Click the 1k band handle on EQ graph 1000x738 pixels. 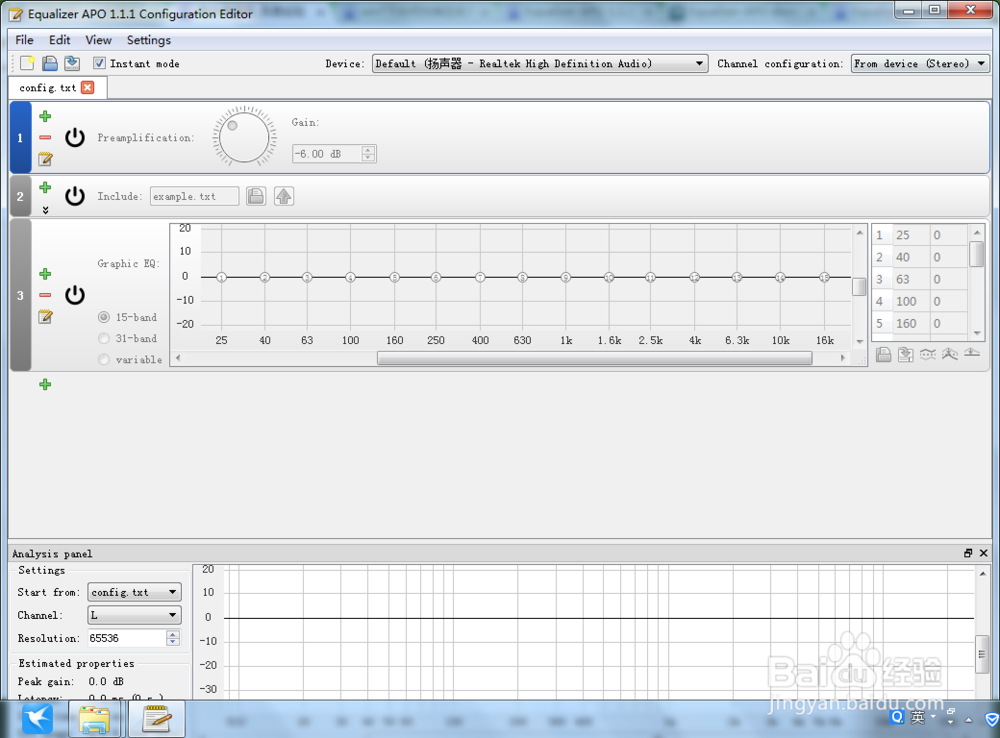point(566,277)
